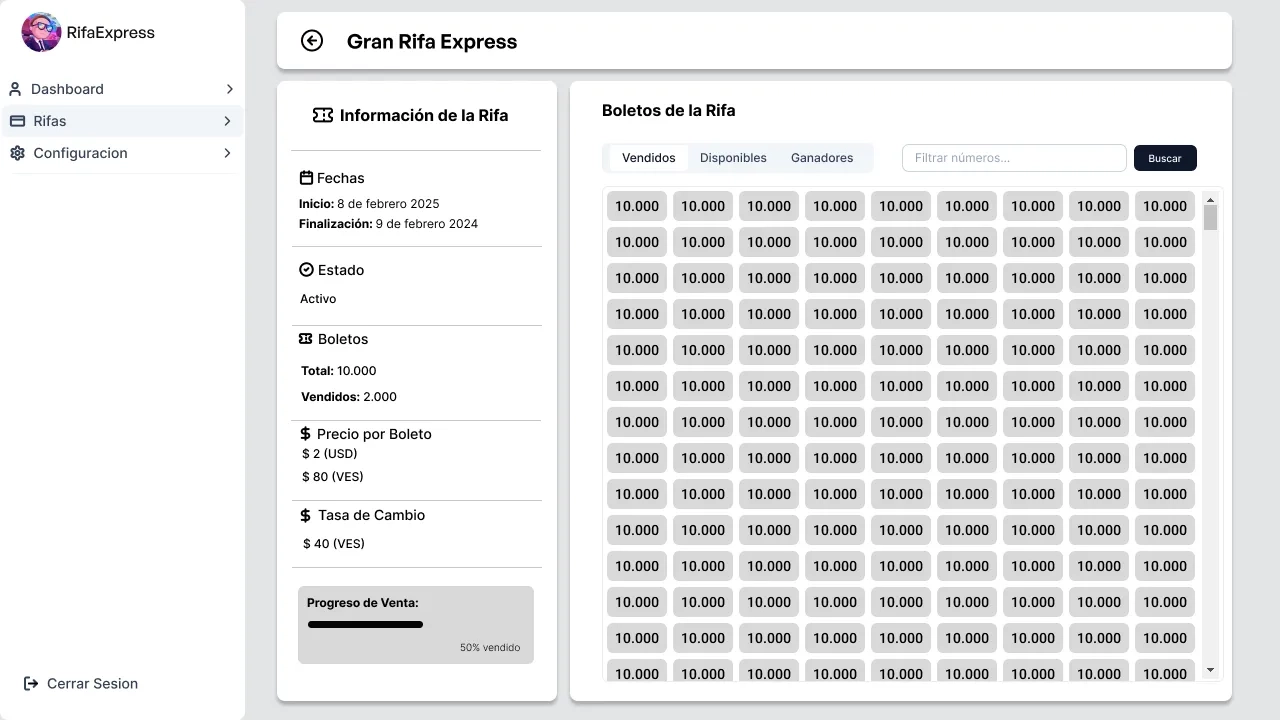Click the ticket icon next to Boletos
The width and height of the screenshot is (1280, 720).
[x=305, y=338]
